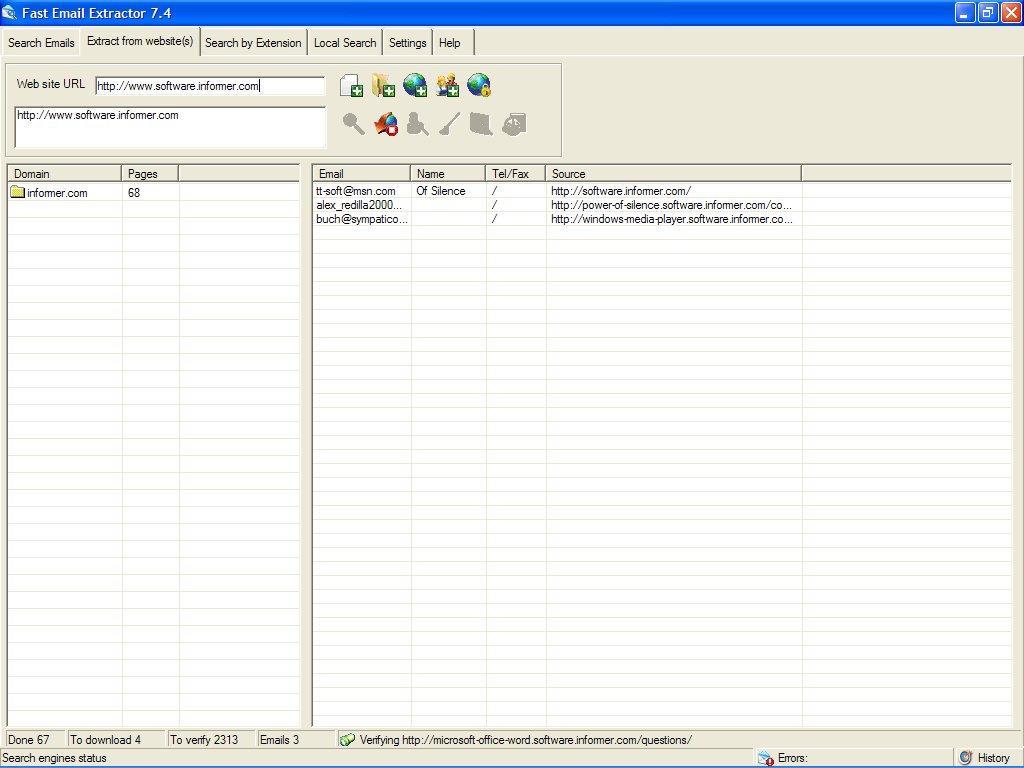
Task: Sort by the Source column header
Action: [x=674, y=174]
